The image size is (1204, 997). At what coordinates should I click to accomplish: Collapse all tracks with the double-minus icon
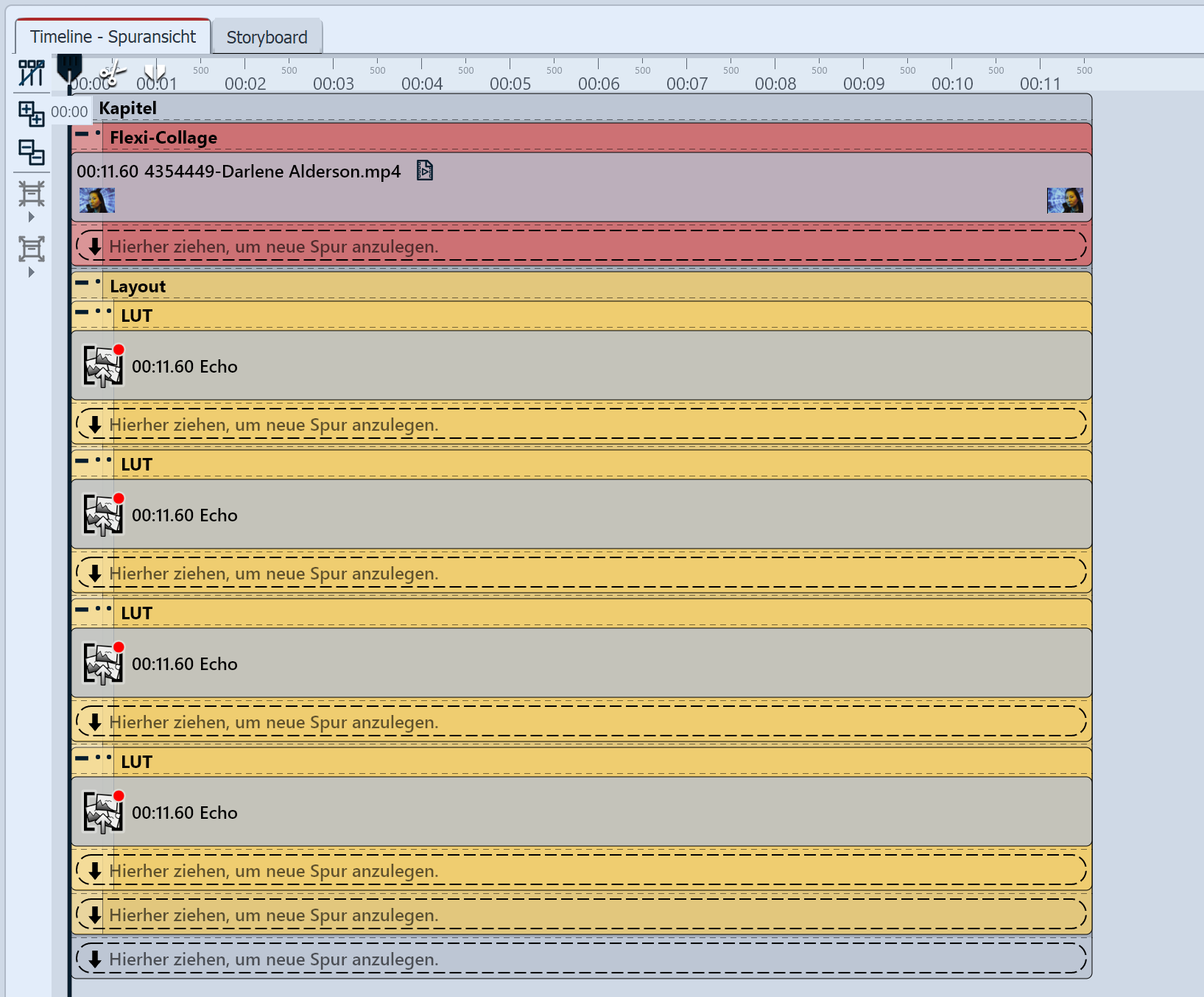point(31,152)
